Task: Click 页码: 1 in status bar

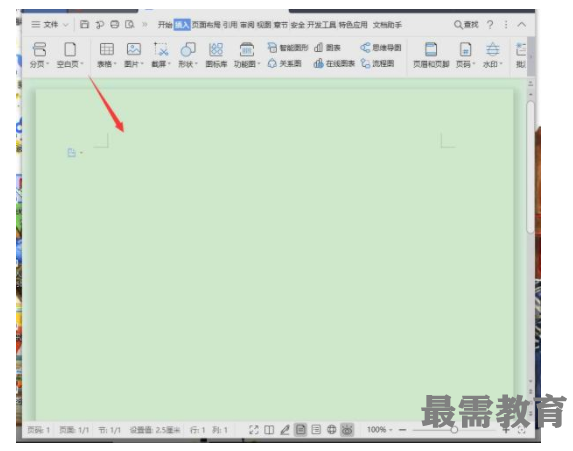Action: click(38, 430)
